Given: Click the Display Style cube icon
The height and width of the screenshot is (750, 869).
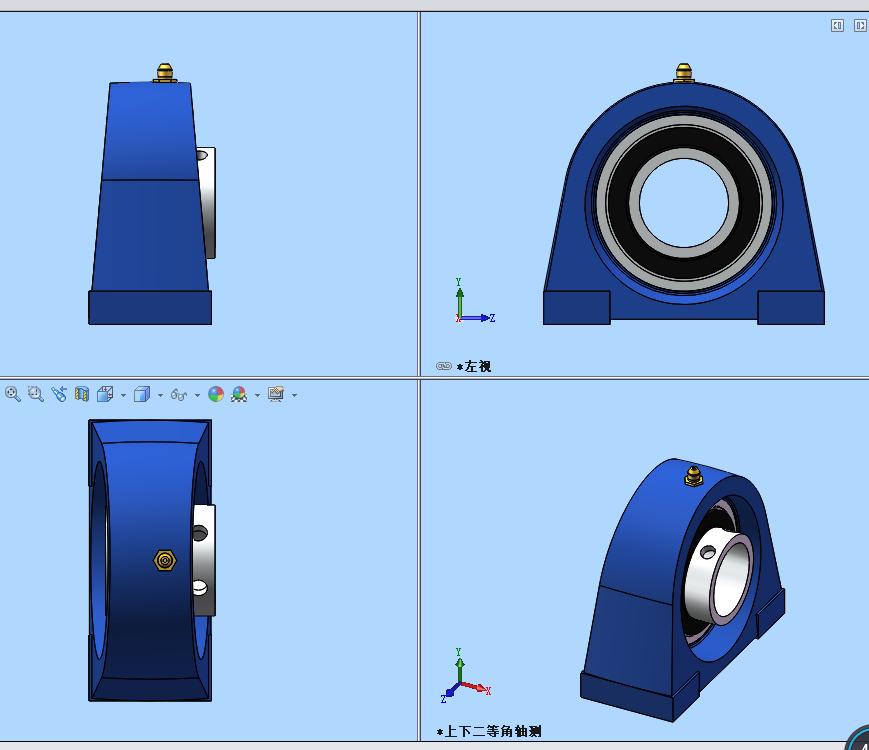Looking at the screenshot, I should (x=142, y=394).
